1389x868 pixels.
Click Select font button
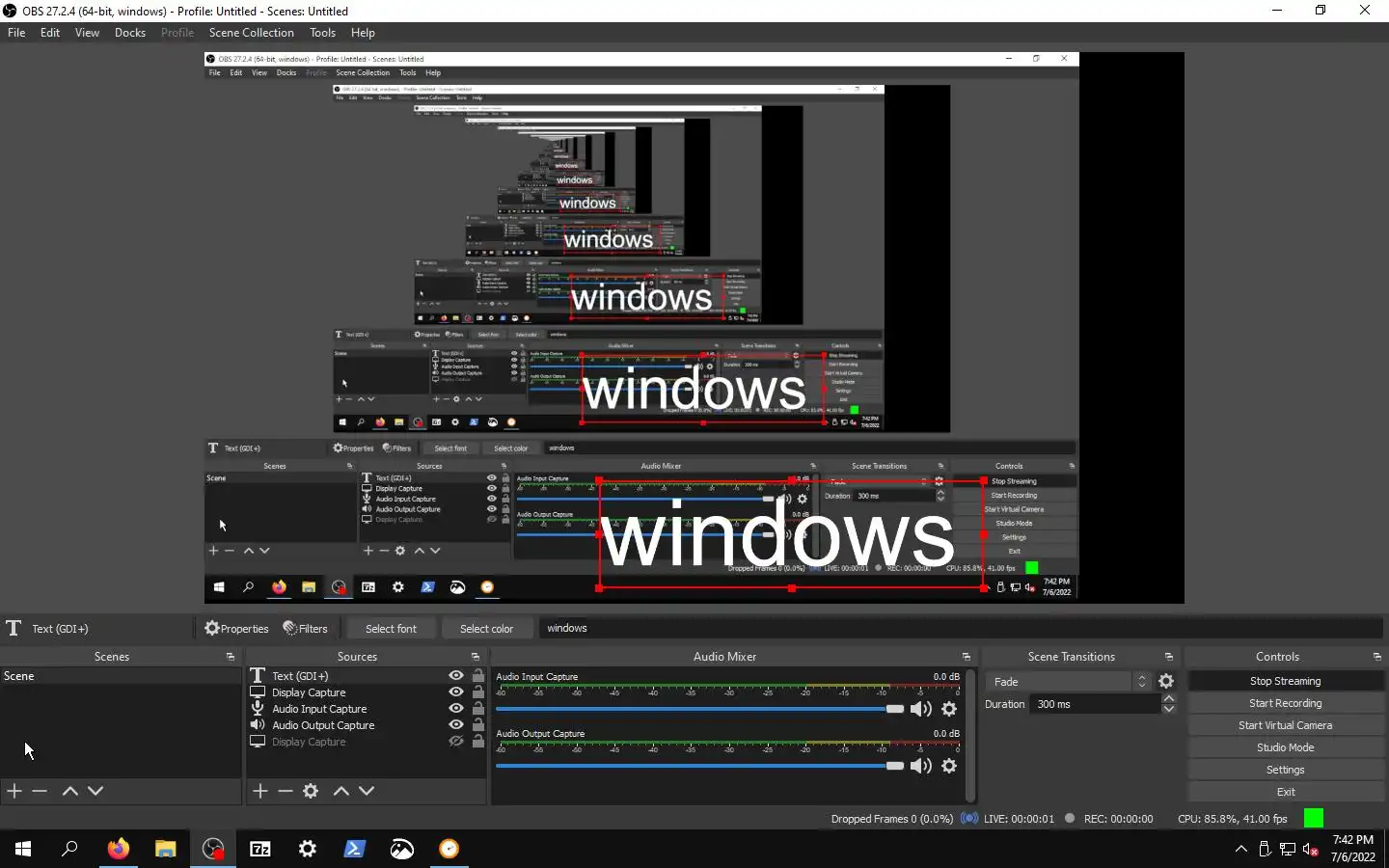[x=391, y=629]
